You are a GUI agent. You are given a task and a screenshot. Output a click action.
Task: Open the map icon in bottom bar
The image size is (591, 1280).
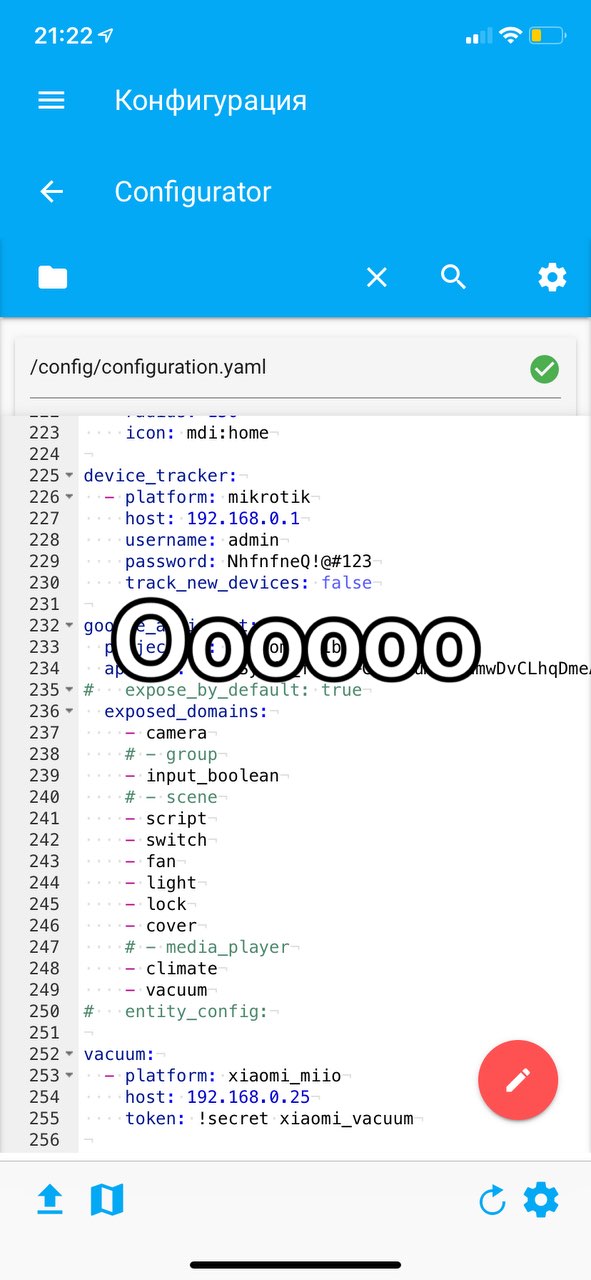[107, 1199]
